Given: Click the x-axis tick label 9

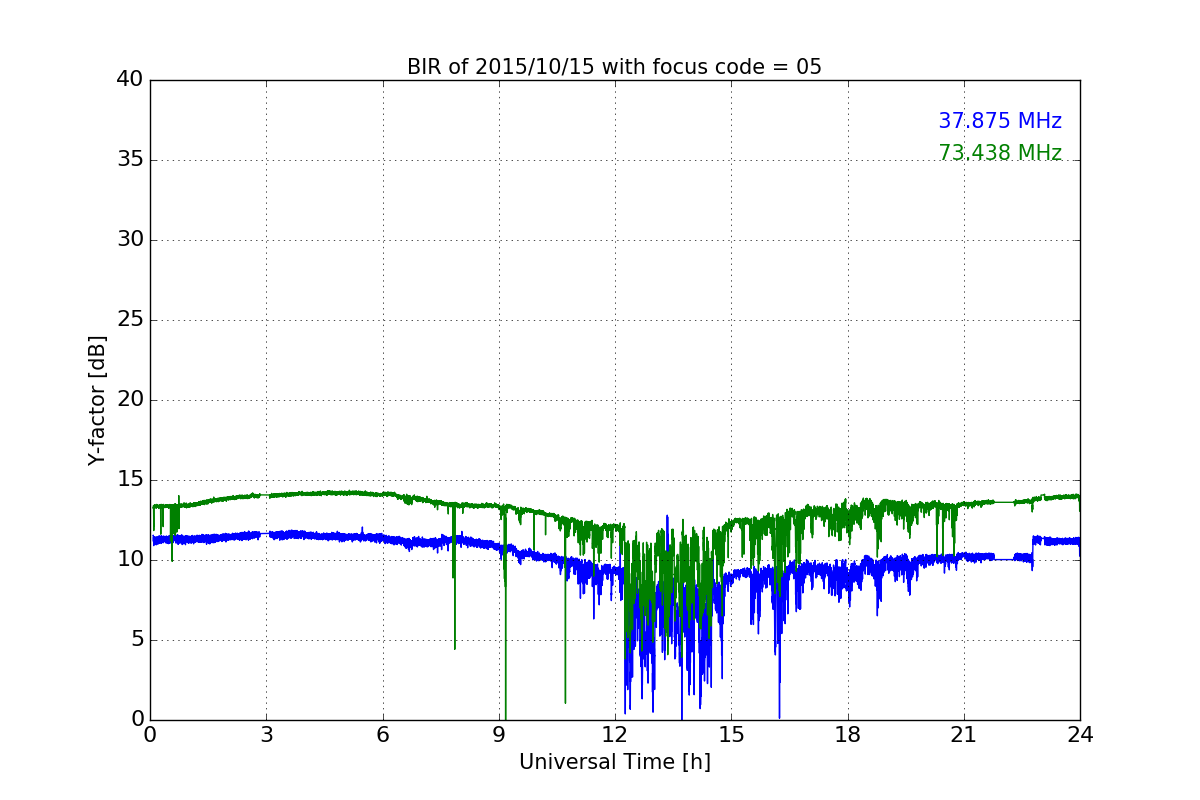Looking at the screenshot, I should 499,735.
